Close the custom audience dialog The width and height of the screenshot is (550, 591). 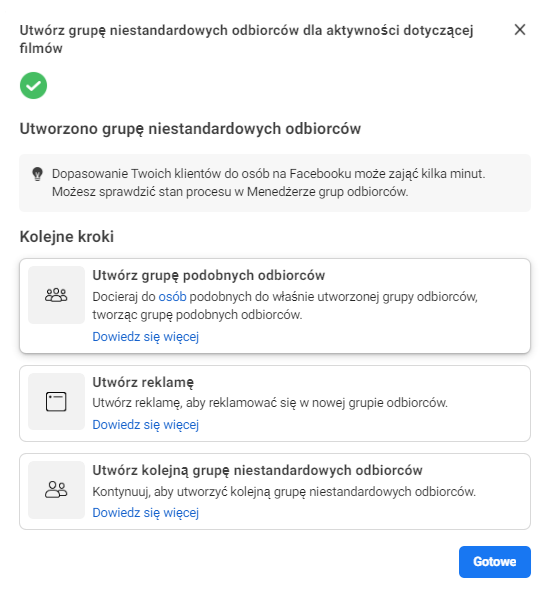(520, 29)
